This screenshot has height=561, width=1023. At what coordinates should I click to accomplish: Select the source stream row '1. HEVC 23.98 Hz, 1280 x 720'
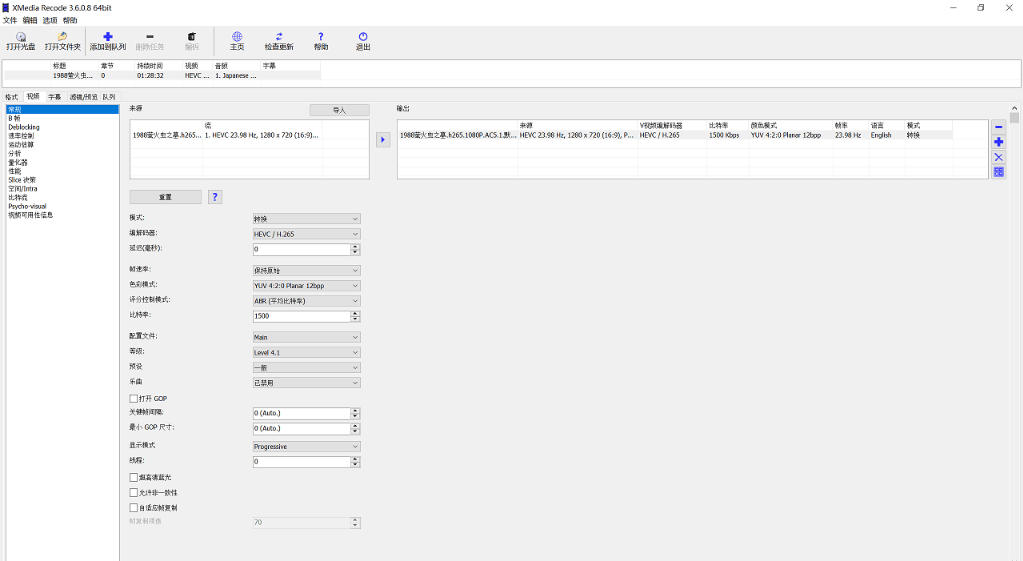pyautogui.click(x=249, y=135)
